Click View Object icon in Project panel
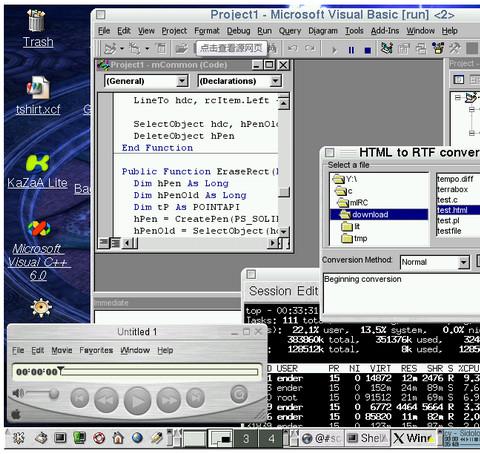 pos(475,79)
